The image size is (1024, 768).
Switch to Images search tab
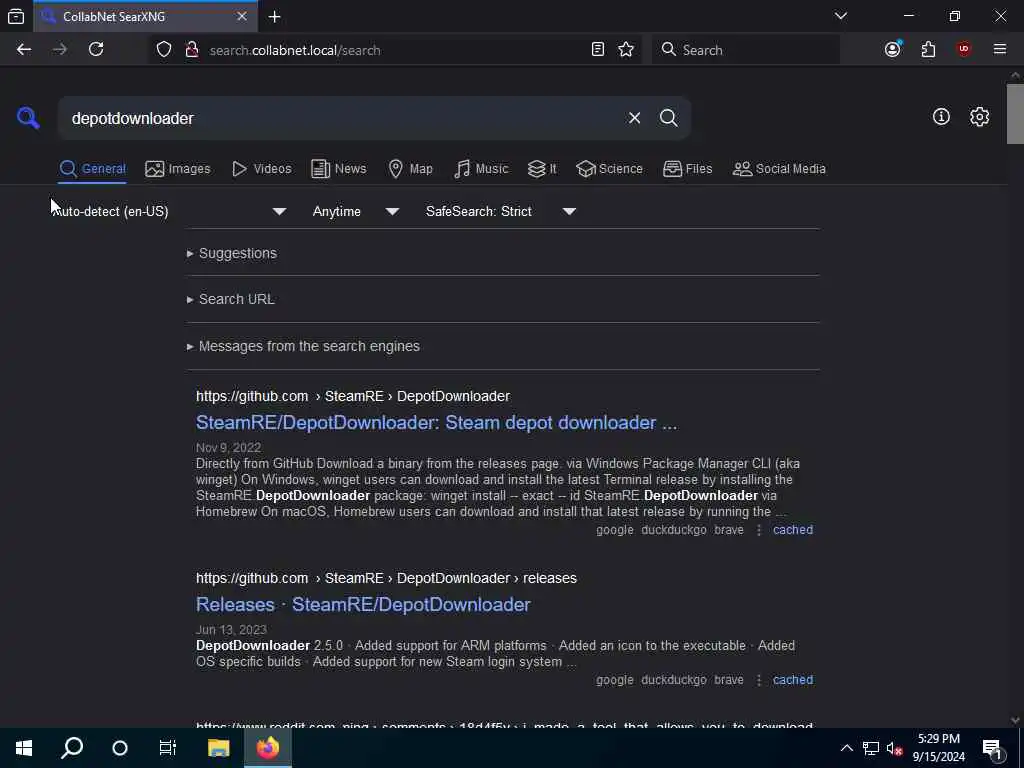178,168
